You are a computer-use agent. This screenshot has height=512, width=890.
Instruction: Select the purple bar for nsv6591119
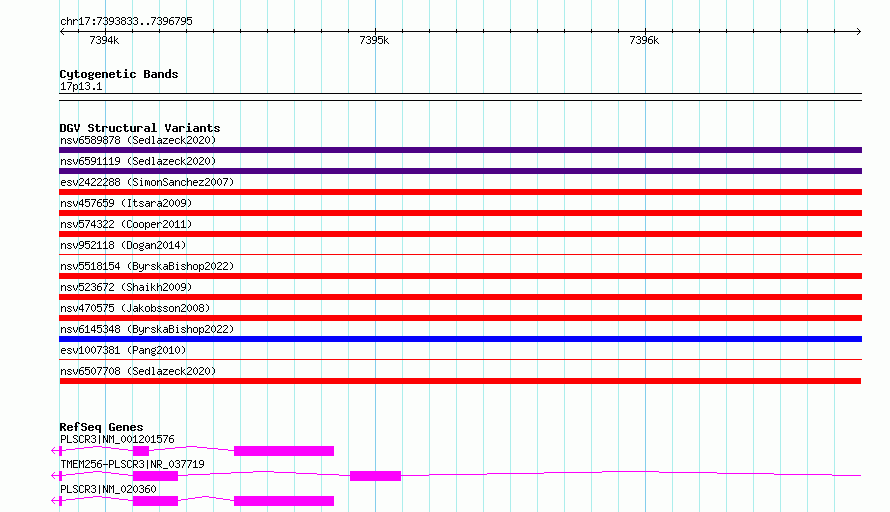(x=460, y=171)
